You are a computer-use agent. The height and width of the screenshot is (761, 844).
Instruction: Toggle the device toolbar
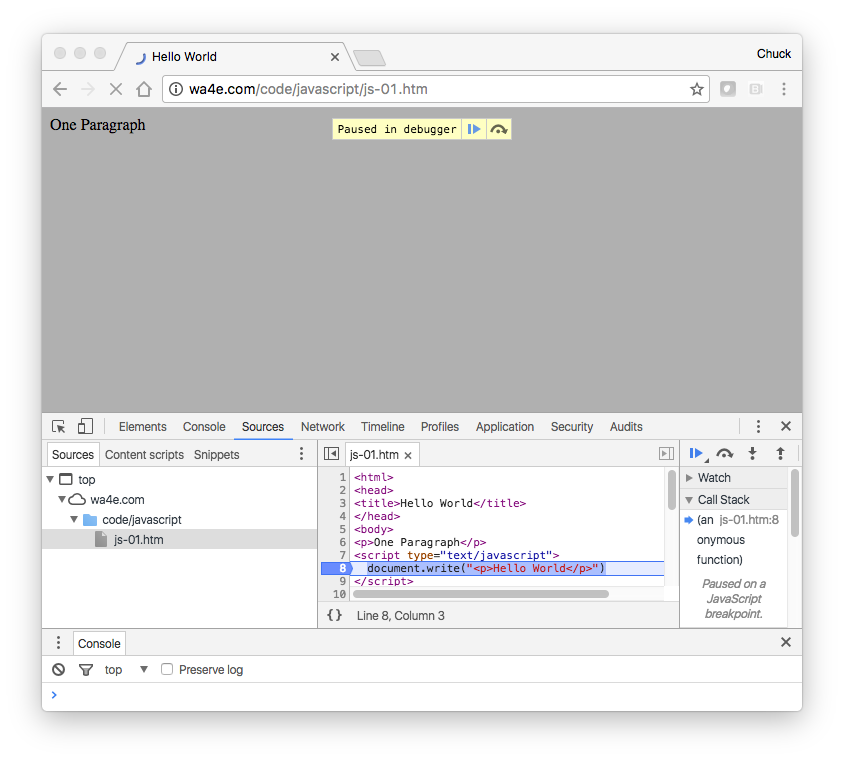[x=85, y=426]
